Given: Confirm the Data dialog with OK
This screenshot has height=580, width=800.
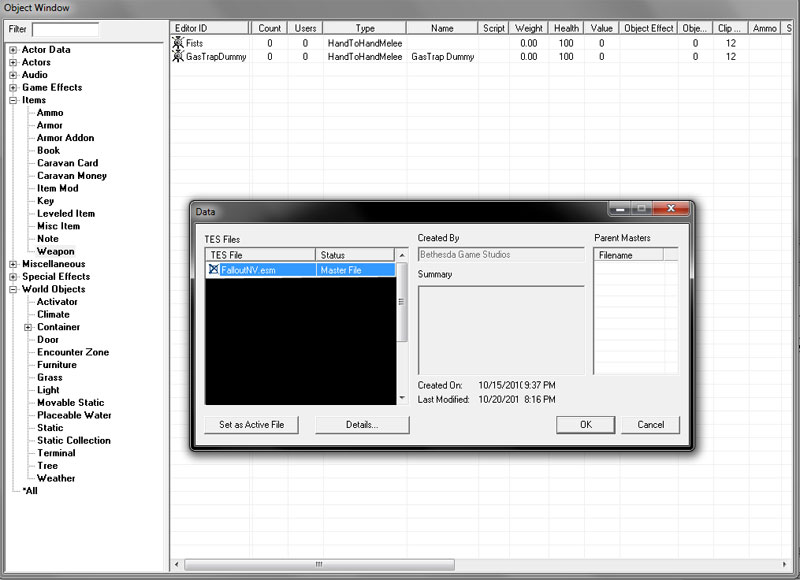Looking at the screenshot, I should click(x=586, y=424).
